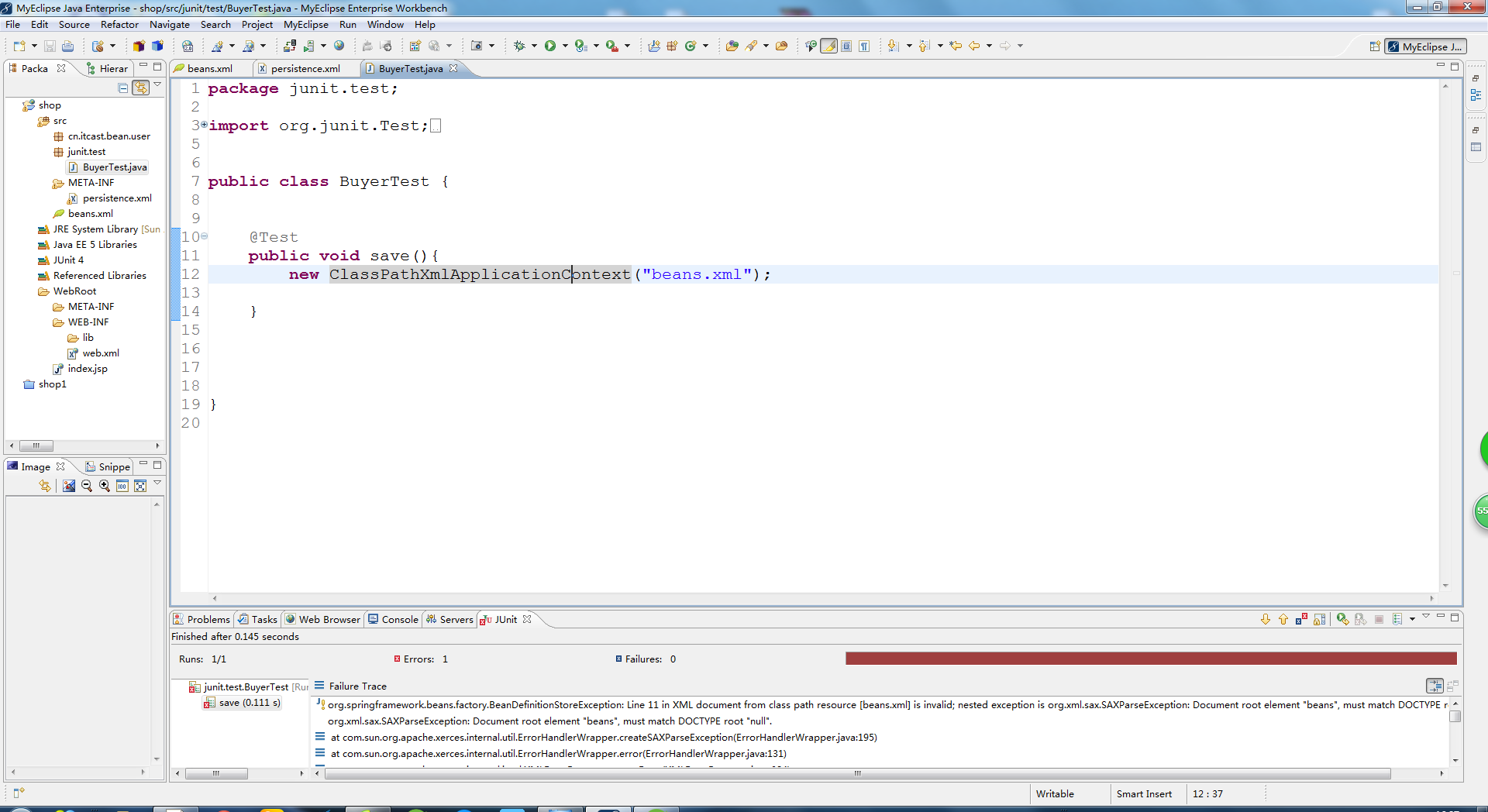Switch to the Console tab
The height and width of the screenshot is (812, 1488).
(393, 619)
